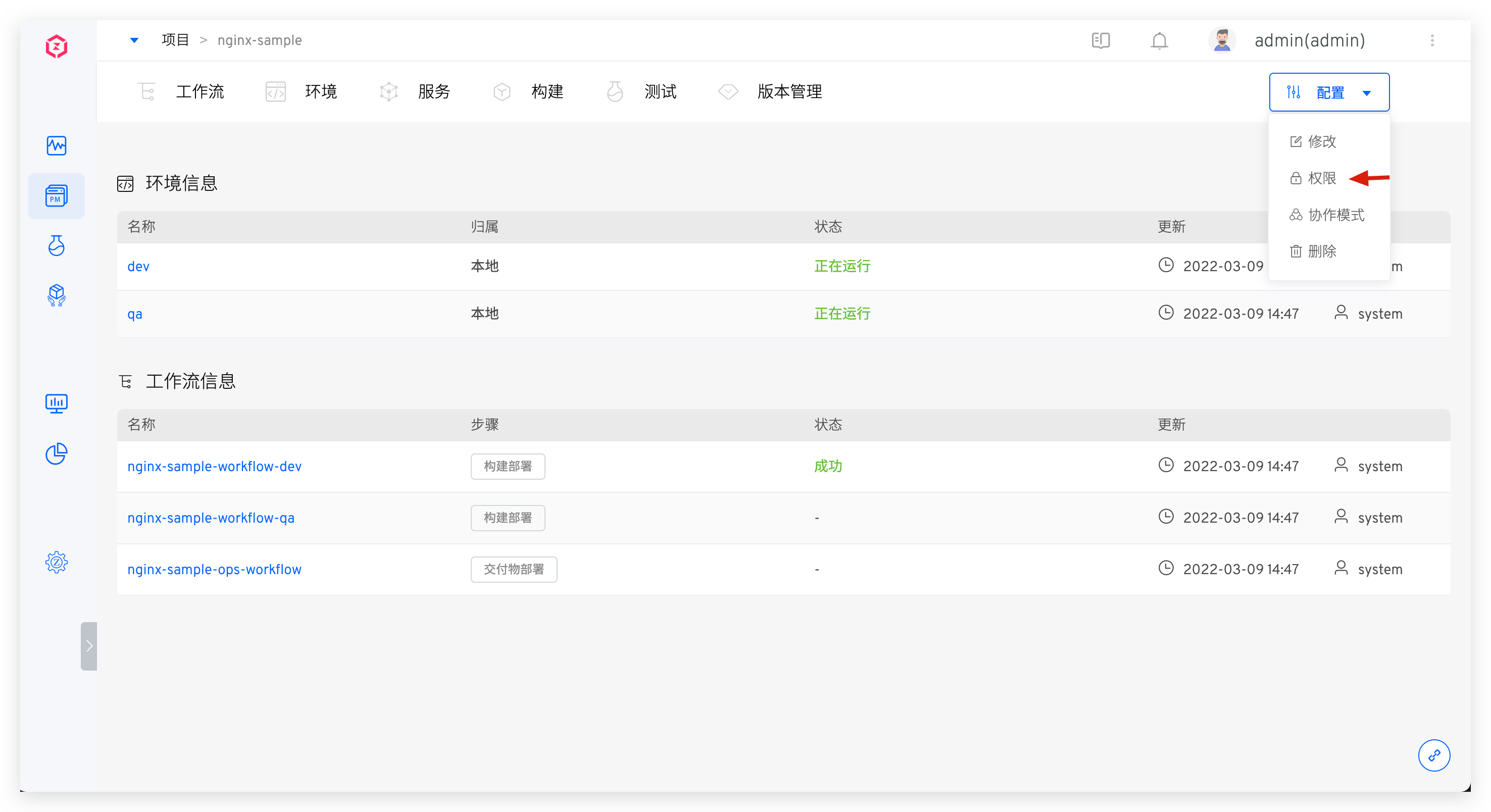The image size is (1491, 812).
Task: Open the data overview sidebar icon
Action: (57, 145)
